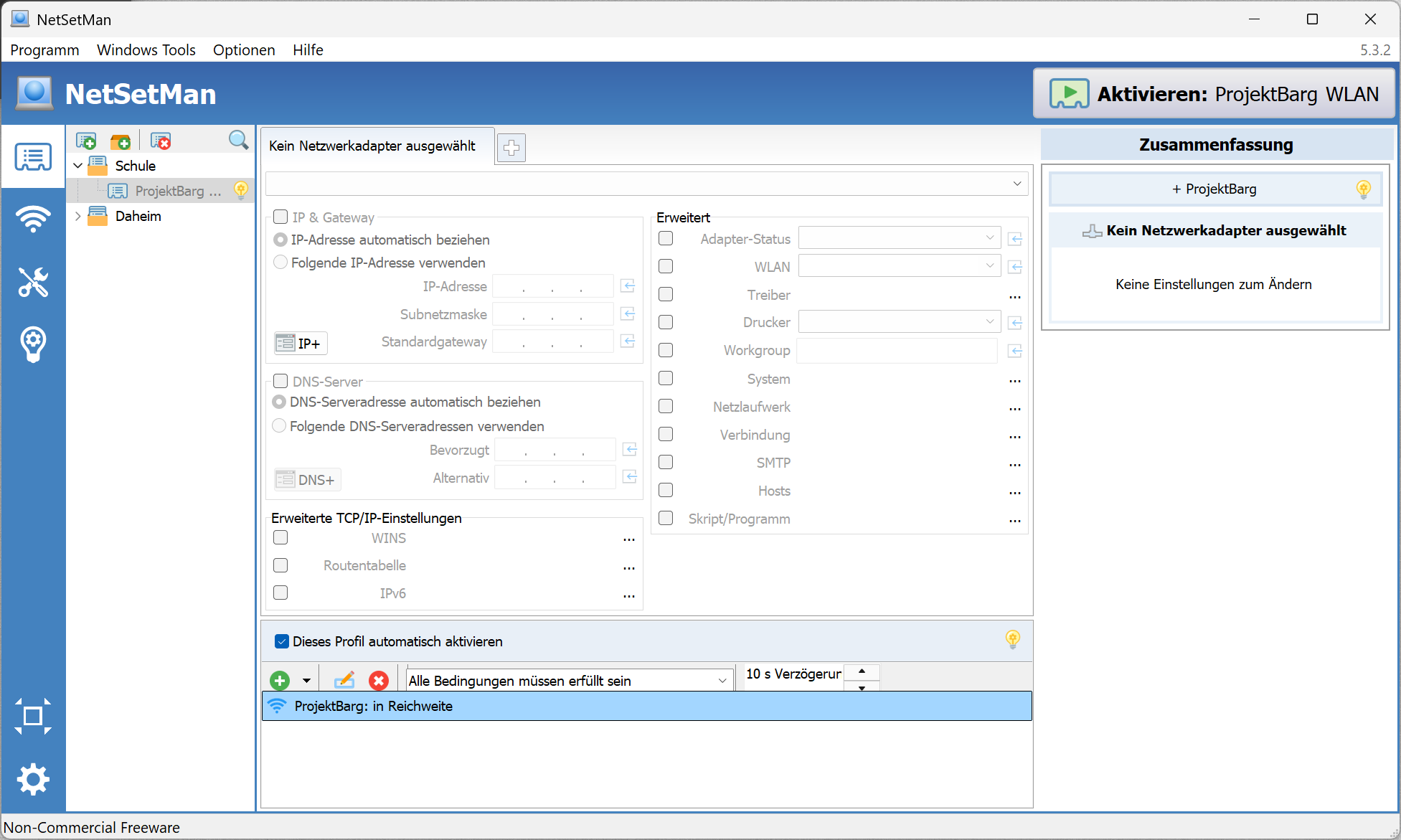Open the Bedingungen conditions dropdown
Image resolution: width=1401 pixels, height=840 pixels.
tap(722, 680)
